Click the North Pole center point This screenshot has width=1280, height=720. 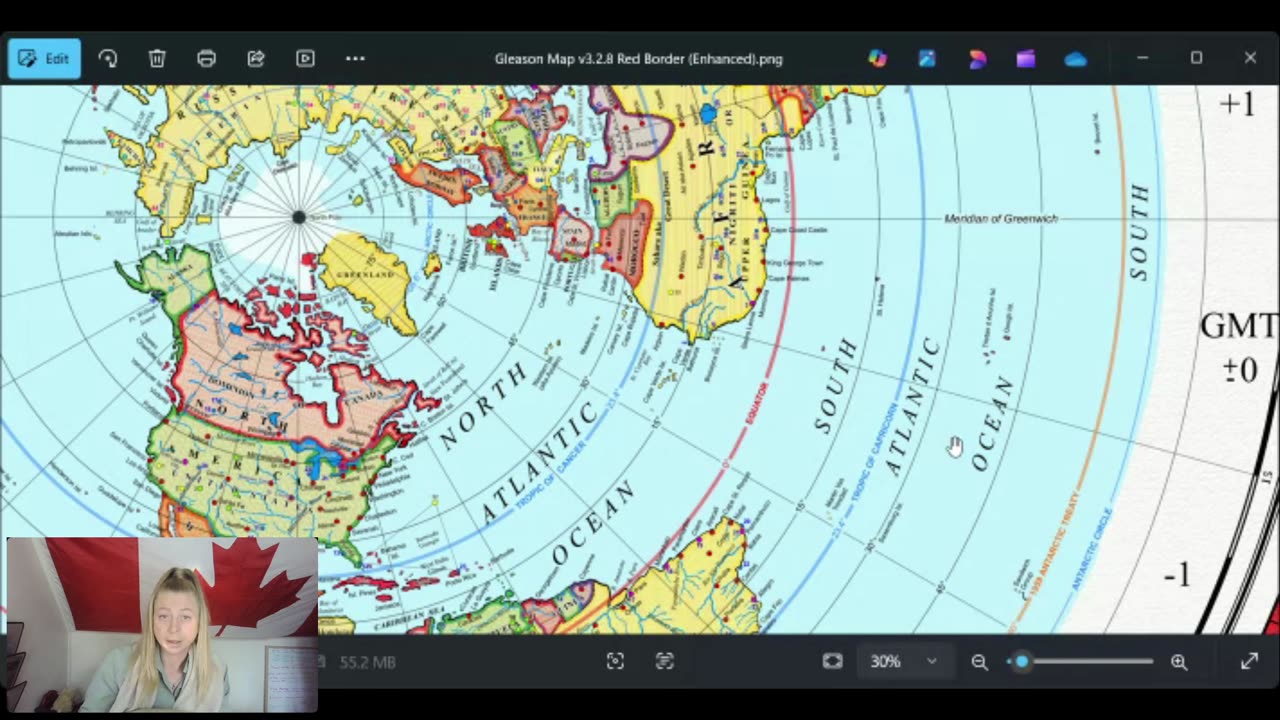coord(298,217)
